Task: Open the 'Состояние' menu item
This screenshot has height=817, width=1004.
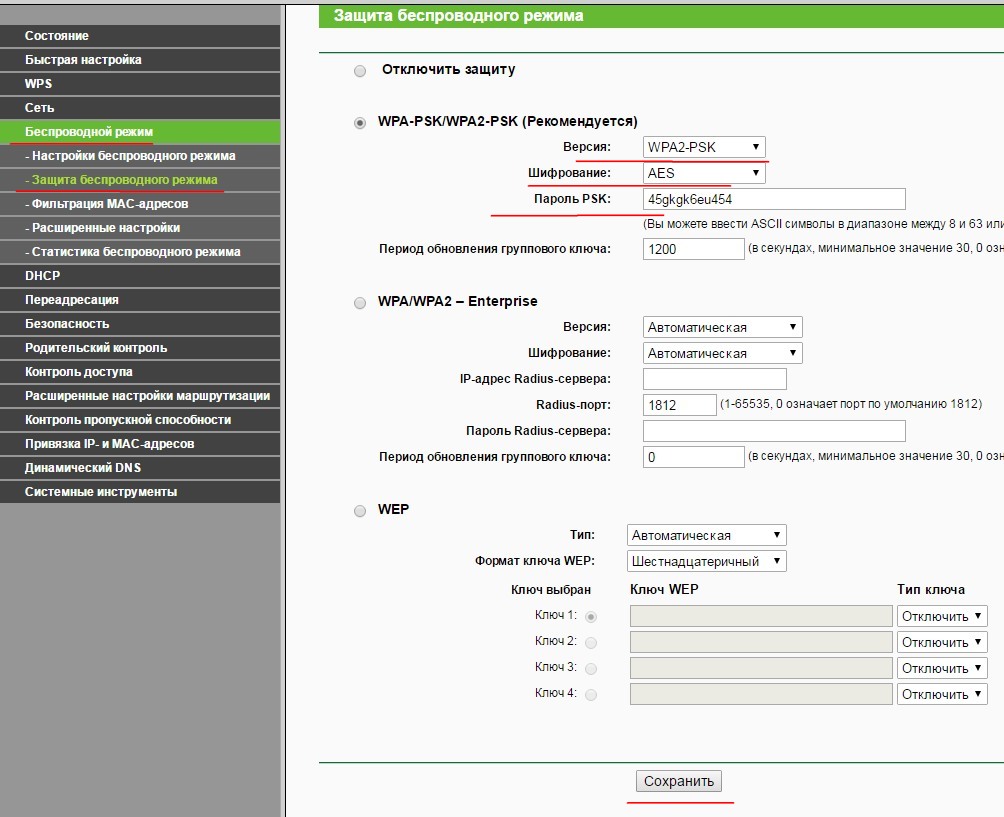Action: [140, 36]
